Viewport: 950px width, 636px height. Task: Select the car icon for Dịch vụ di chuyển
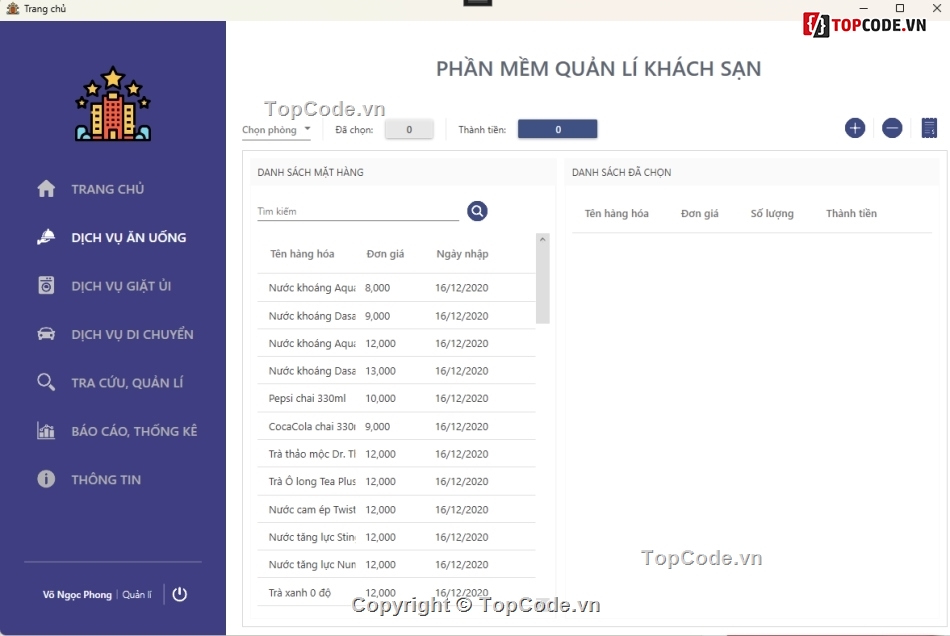(x=45, y=334)
